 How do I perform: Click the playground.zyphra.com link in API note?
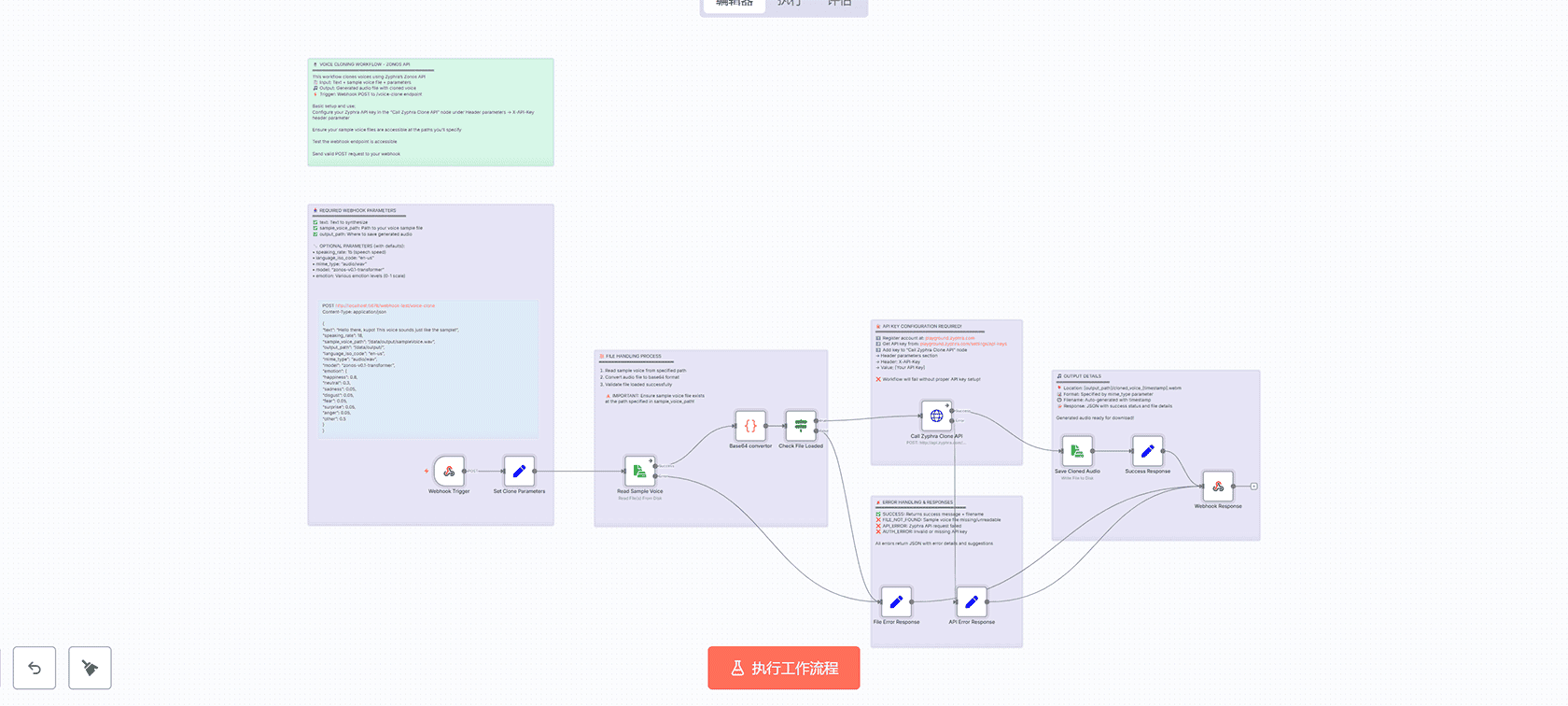949,338
